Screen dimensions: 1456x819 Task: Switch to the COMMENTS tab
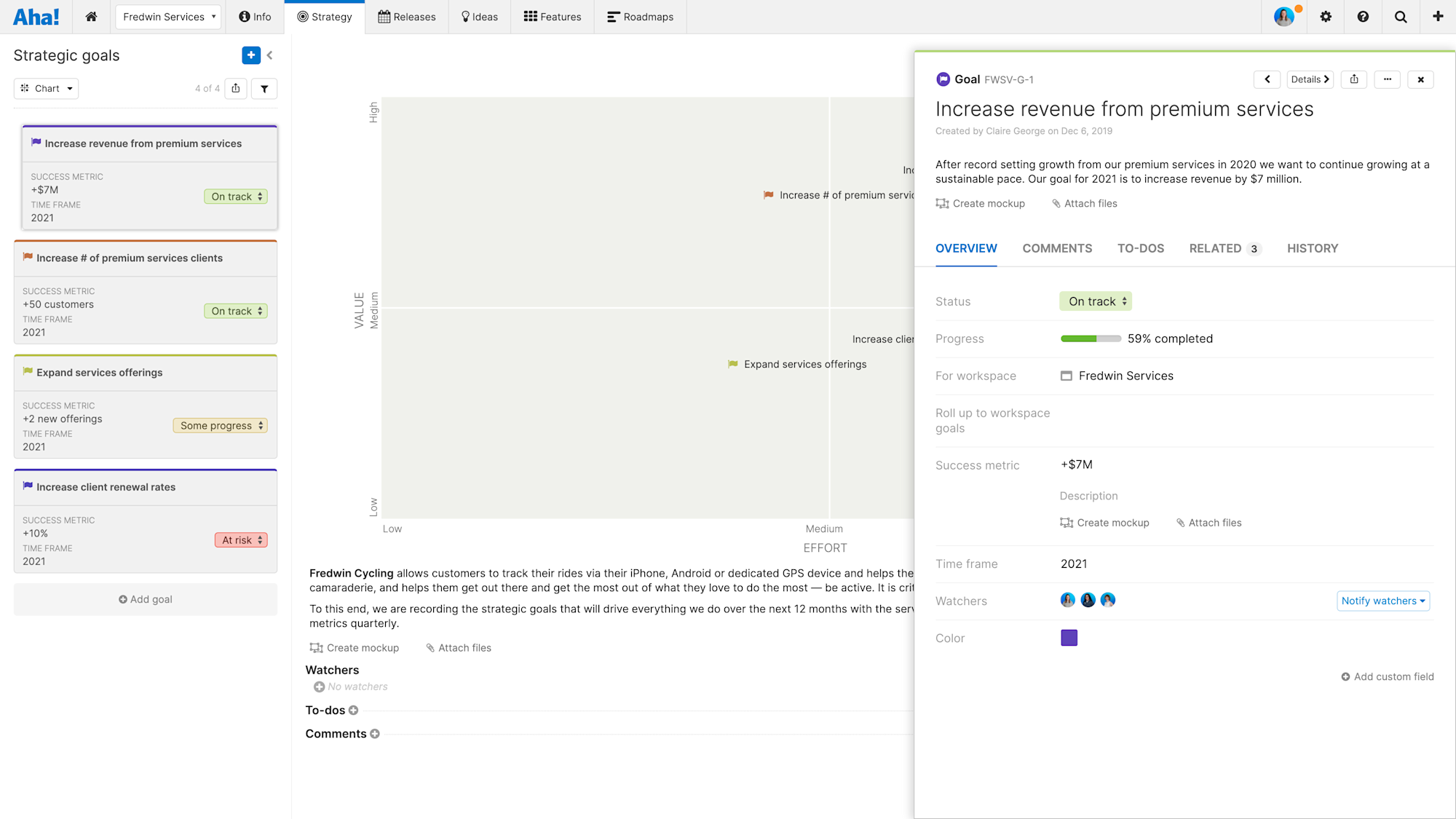(x=1056, y=248)
